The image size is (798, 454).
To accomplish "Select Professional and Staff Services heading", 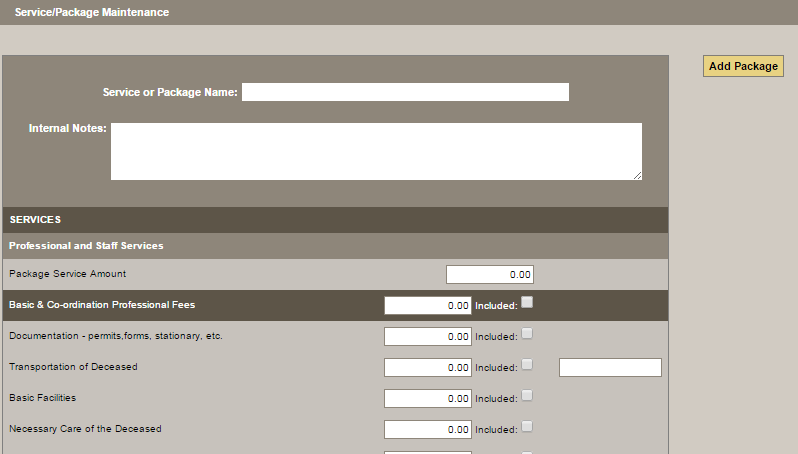I will pyautogui.click(x=86, y=246).
